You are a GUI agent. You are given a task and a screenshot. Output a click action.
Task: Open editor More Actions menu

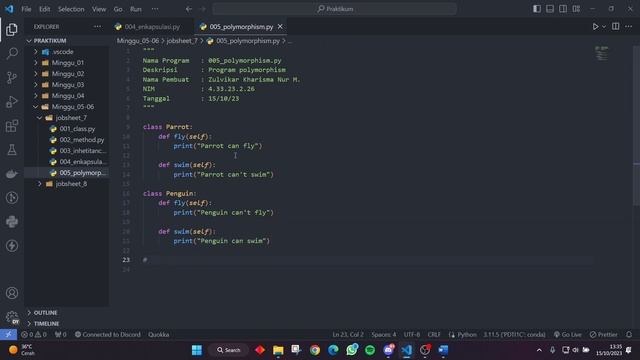tap(629, 27)
